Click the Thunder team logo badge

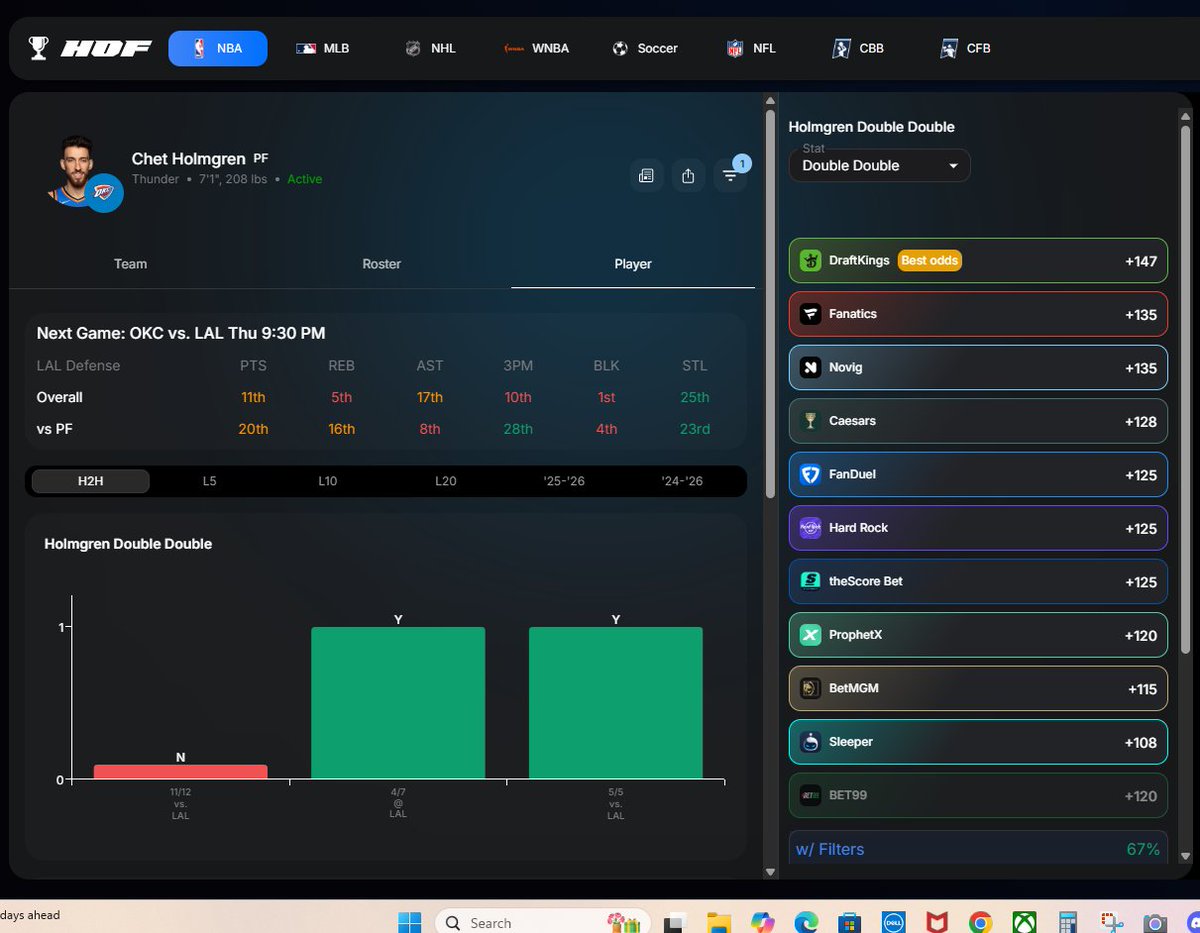104,192
